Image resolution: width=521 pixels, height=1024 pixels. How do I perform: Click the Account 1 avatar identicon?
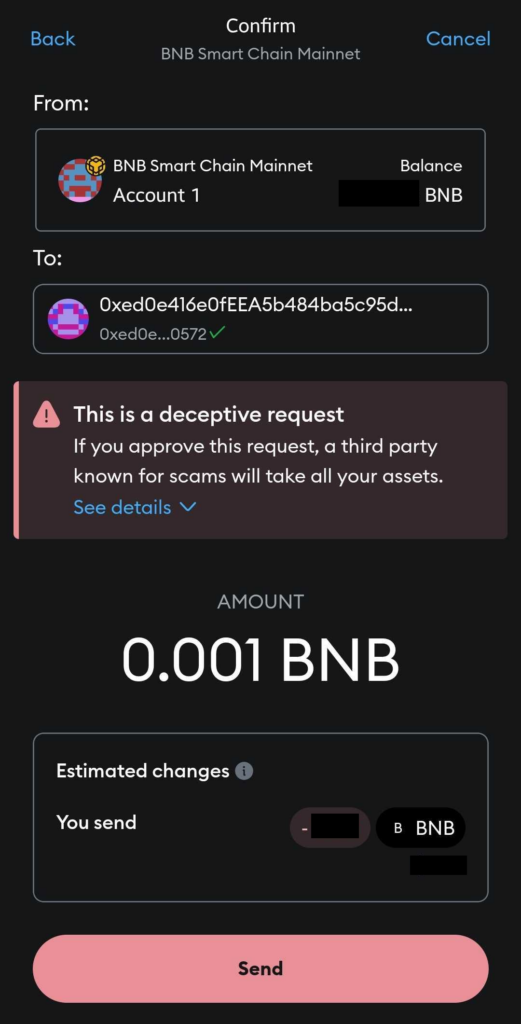[80, 180]
